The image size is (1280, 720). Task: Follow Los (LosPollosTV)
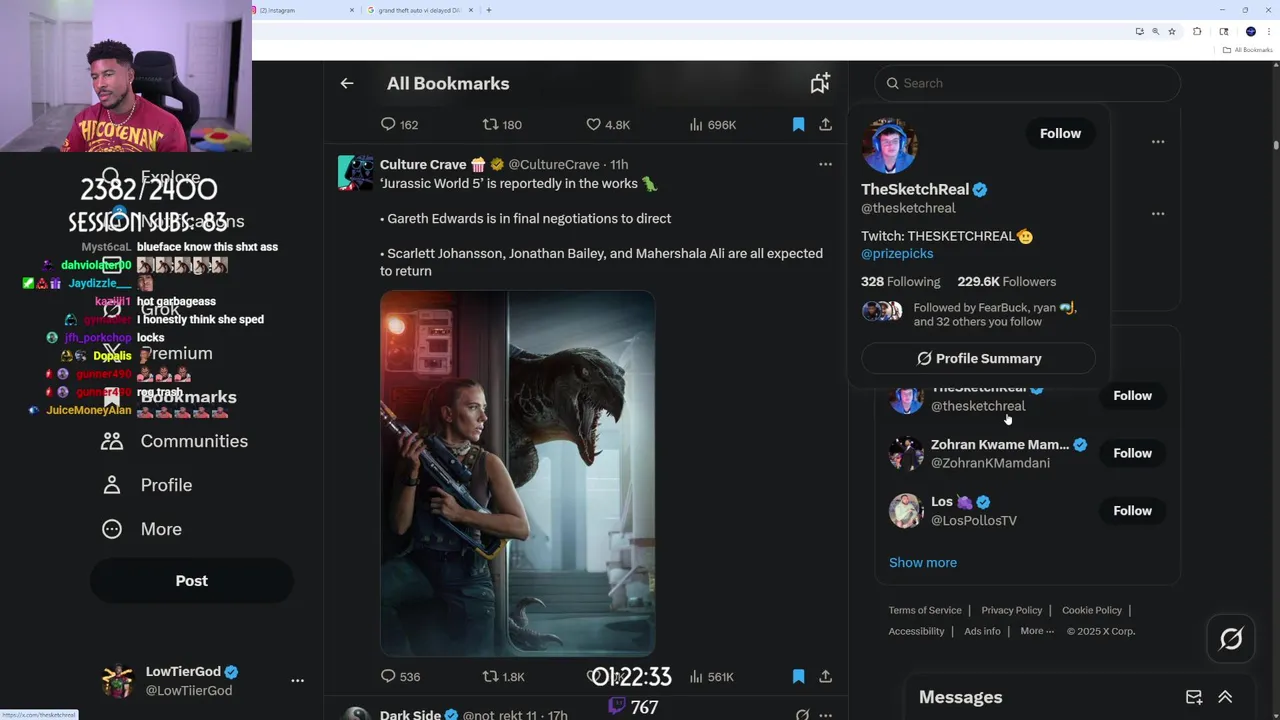point(1132,510)
